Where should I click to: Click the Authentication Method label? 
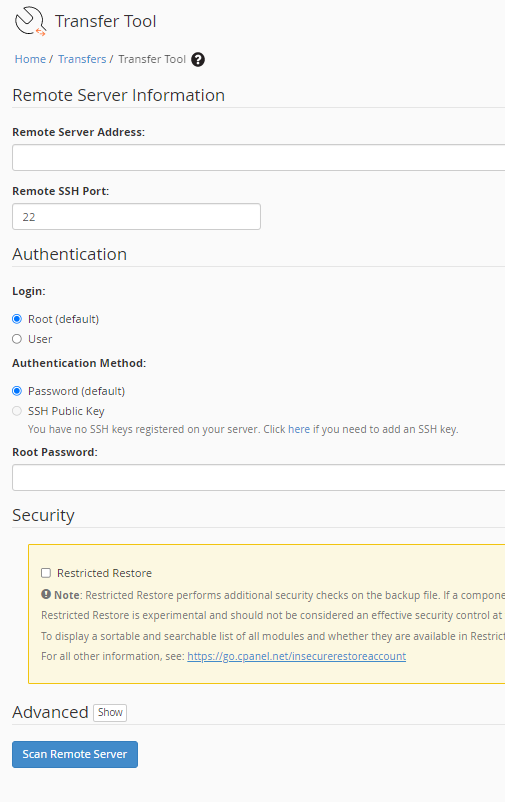pos(79,363)
